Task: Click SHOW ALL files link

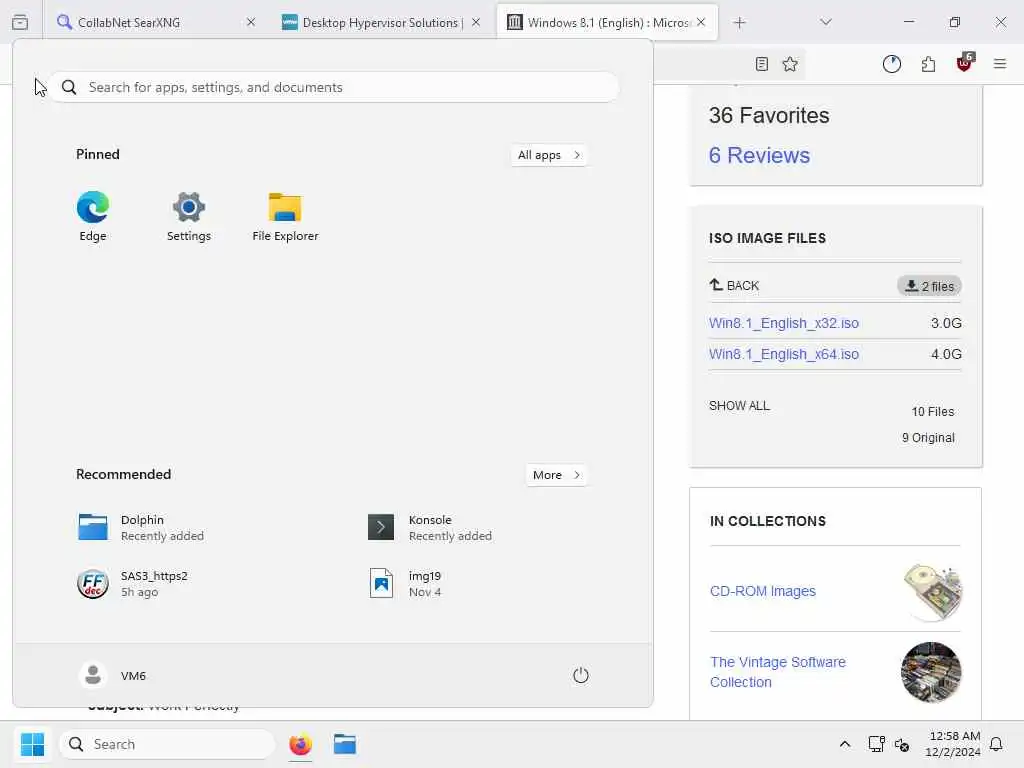Action: coord(739,406)
